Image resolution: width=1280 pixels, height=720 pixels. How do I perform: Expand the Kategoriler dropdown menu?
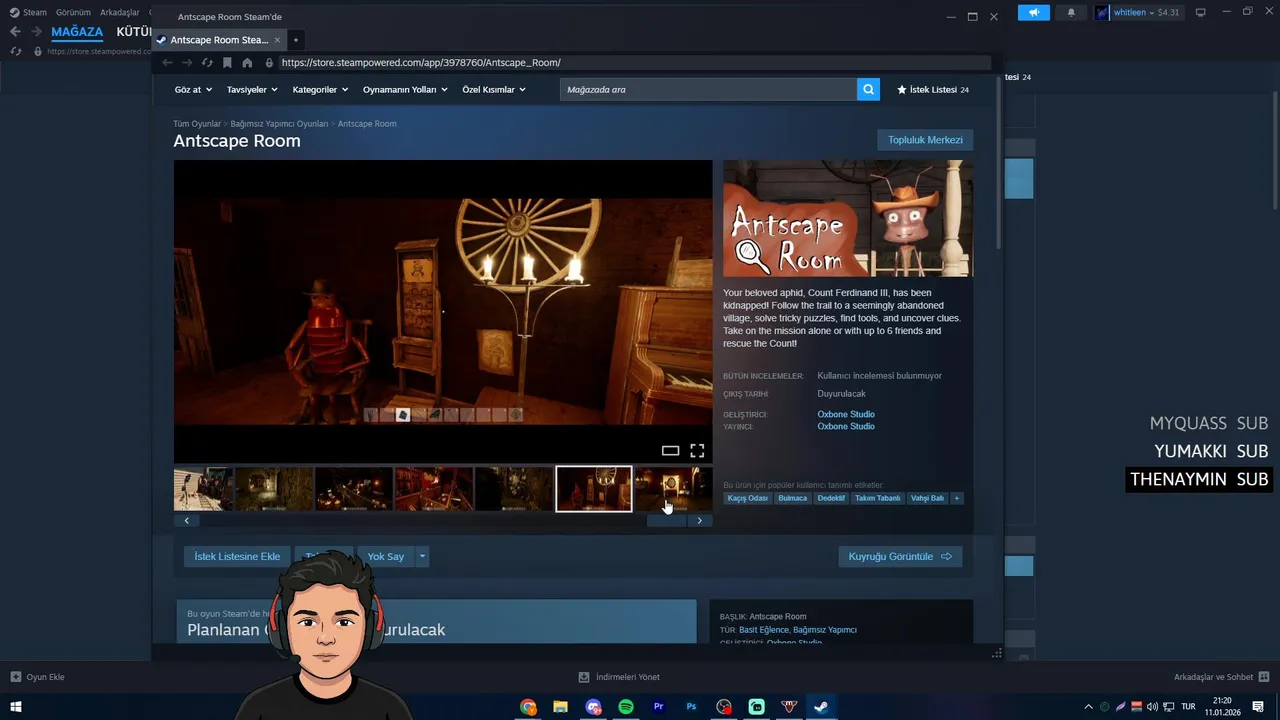[320, 89]
